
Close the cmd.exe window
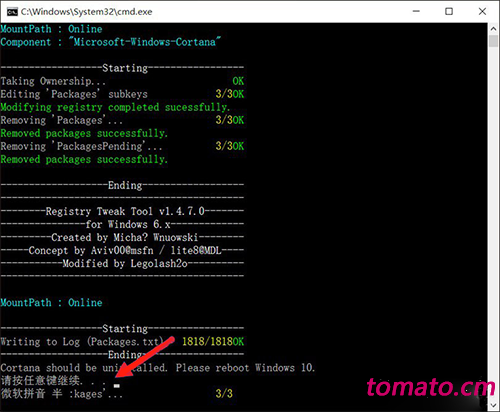(x=482, y=11)
